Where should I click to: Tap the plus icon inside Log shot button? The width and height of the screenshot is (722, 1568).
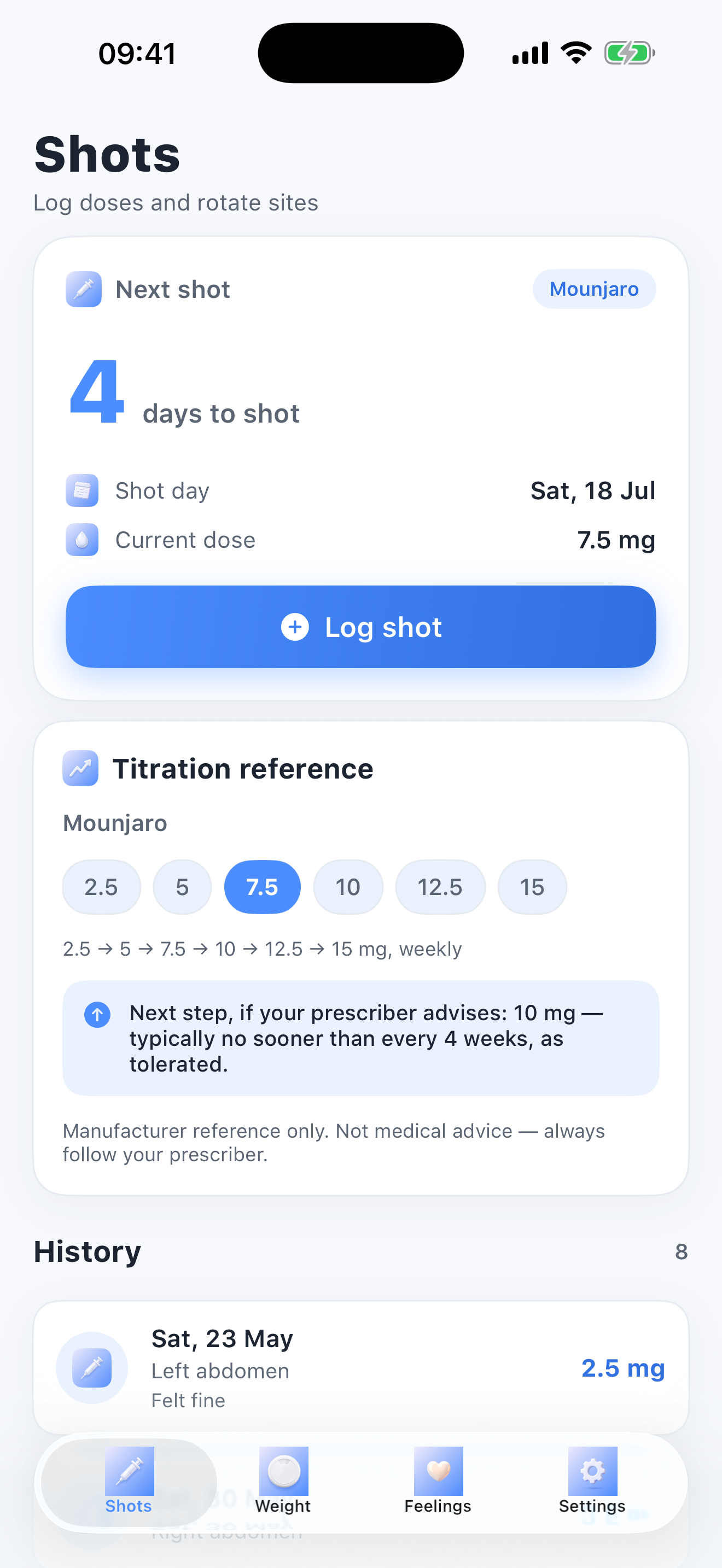click(295, 627)
